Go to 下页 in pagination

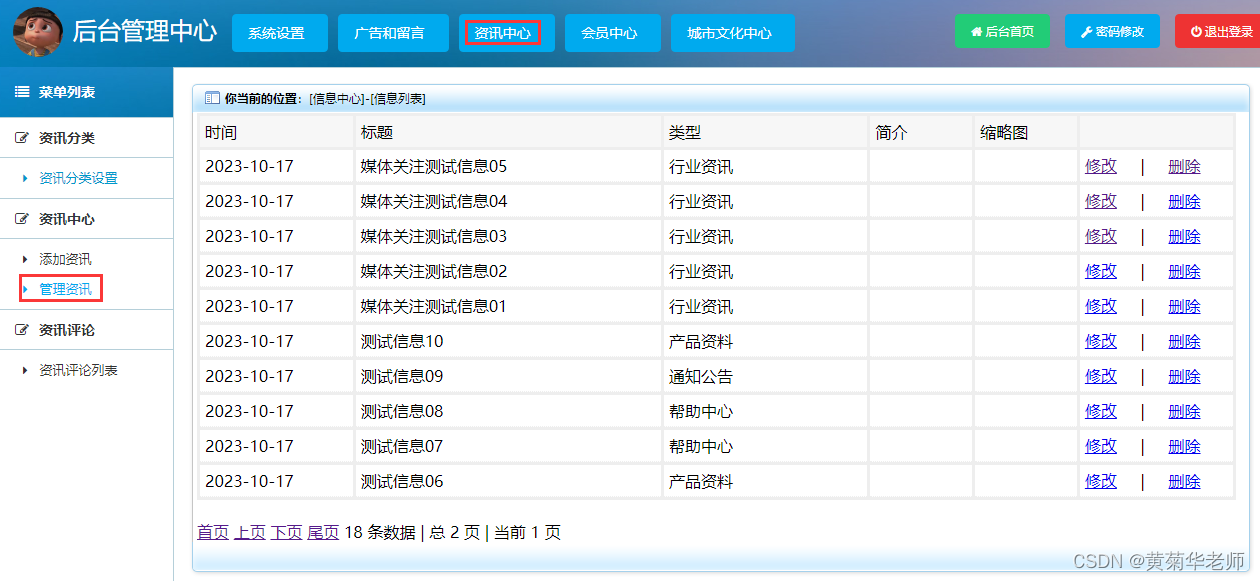pyautogui.click(x=285, y=533)
